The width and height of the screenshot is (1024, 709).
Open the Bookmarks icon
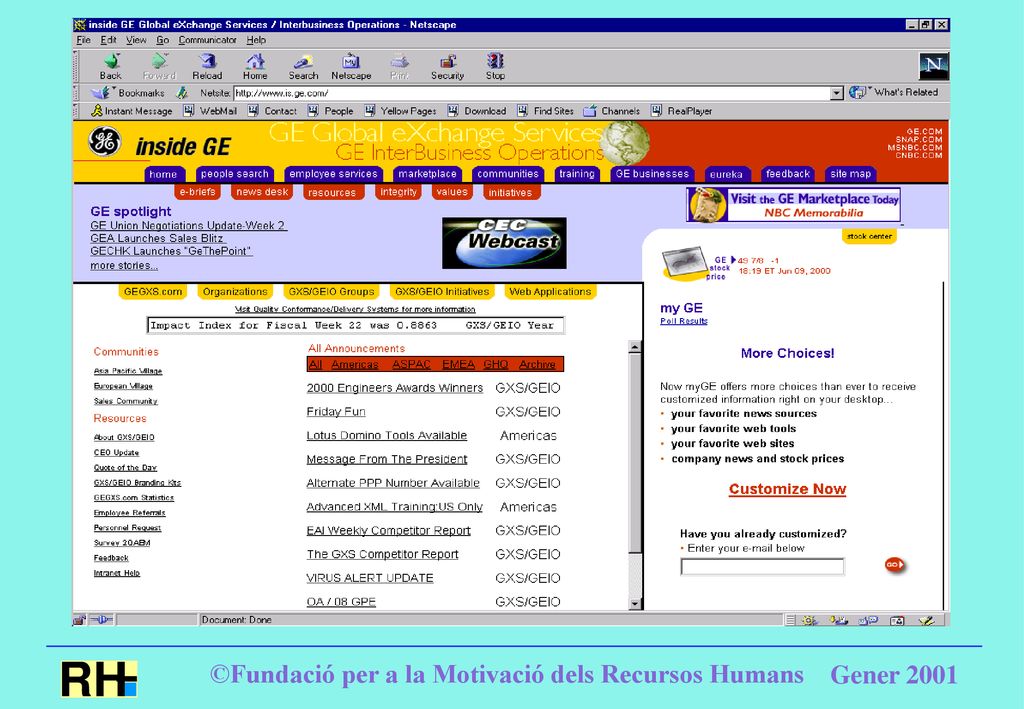(101, 93)
